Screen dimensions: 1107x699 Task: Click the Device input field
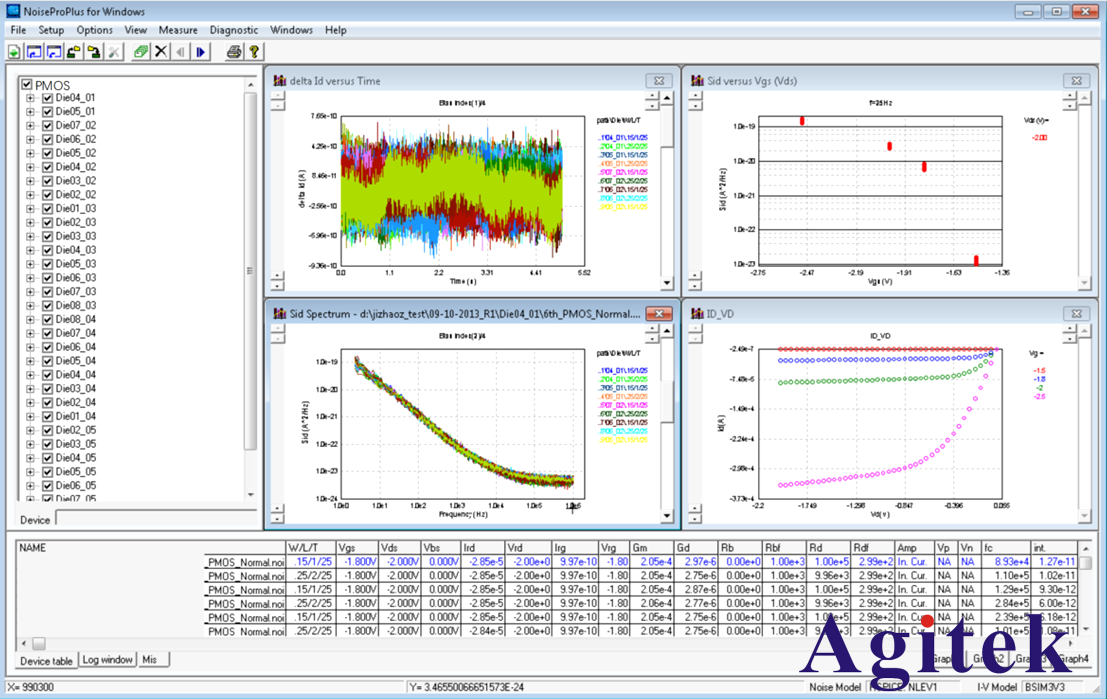click(155, 519)
